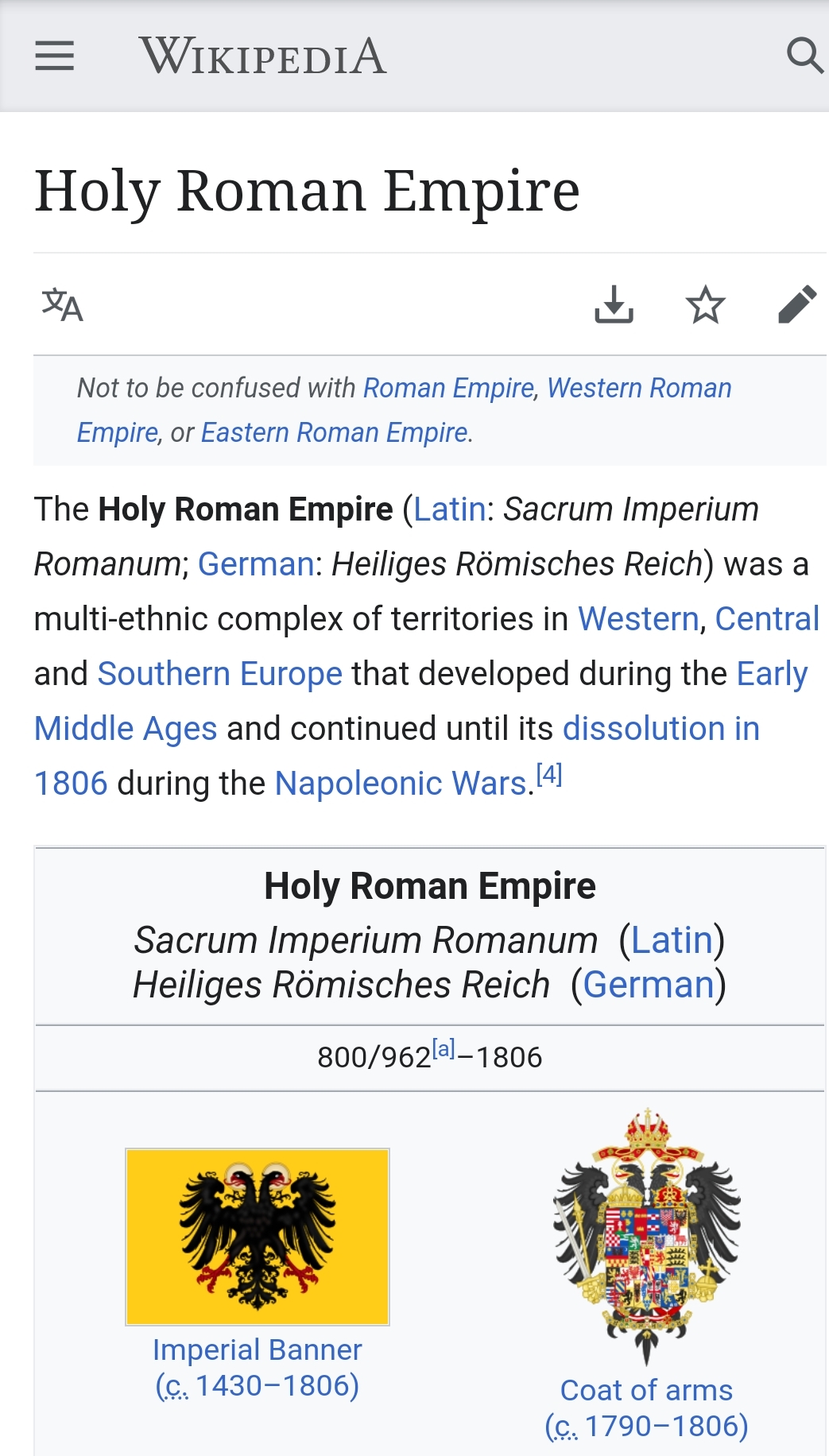Tap the search magnifier icon
The height and width of the screenshot is (1456, 829).
[x=804, y=56]
